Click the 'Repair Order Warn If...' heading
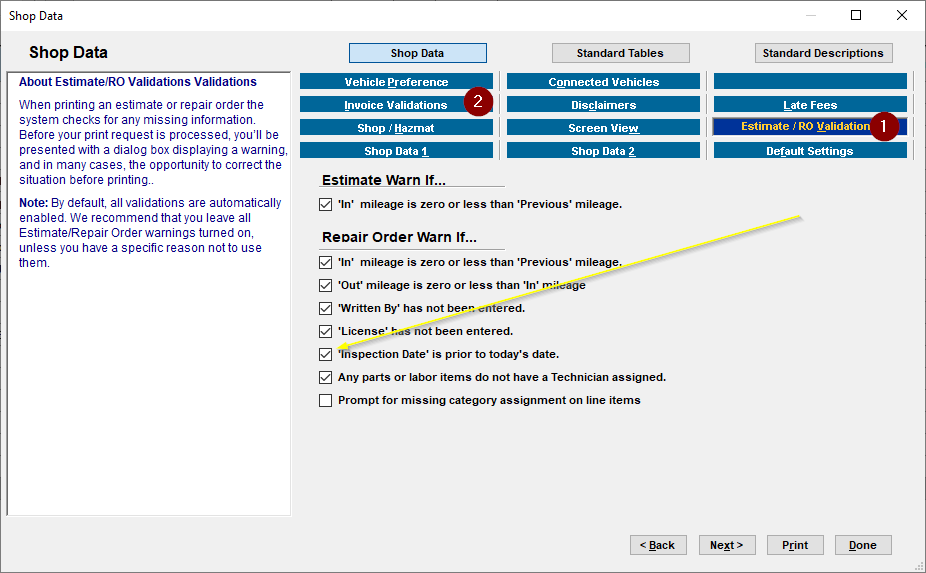The height and width of the screenshot is (573, 926). pos(399,237)
